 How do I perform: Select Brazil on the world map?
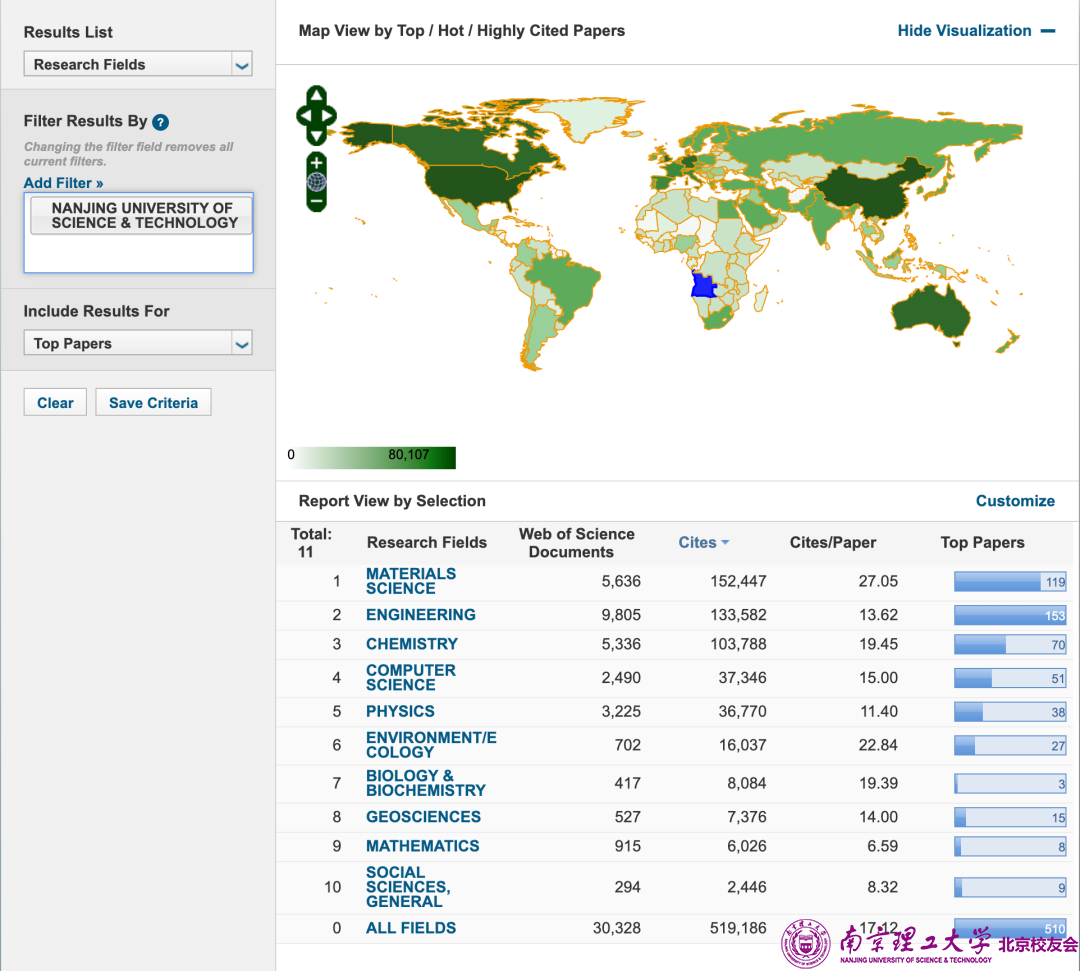566,281
